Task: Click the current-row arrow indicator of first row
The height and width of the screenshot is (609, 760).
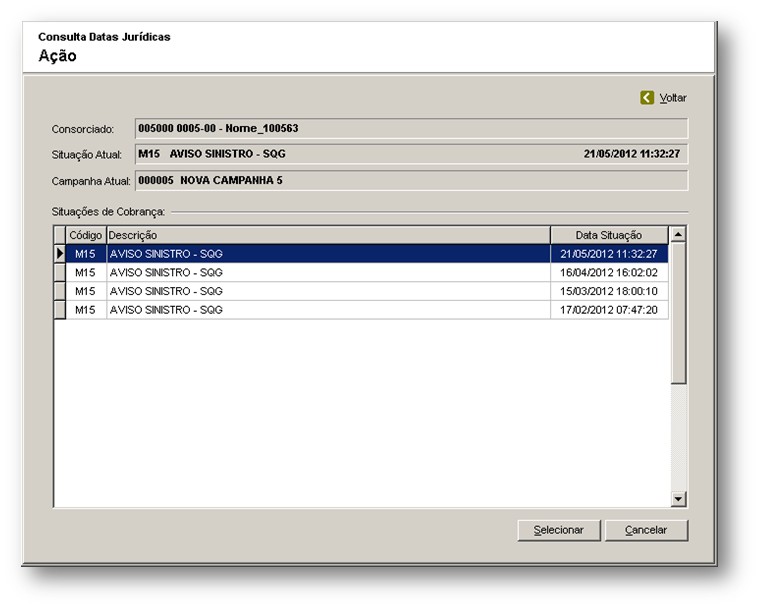Action: [x=60, y=254]
